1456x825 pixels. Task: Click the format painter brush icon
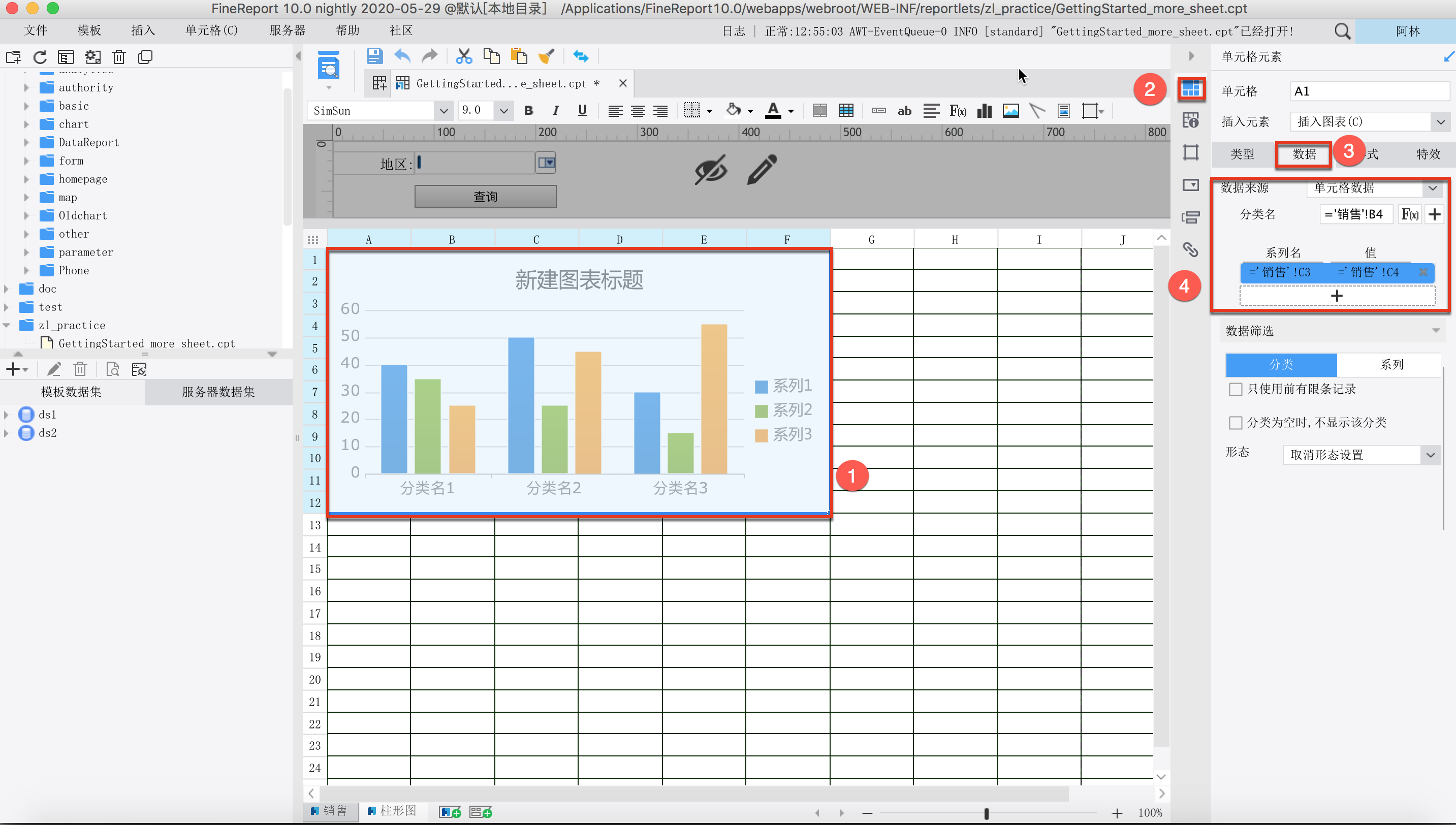546,55
